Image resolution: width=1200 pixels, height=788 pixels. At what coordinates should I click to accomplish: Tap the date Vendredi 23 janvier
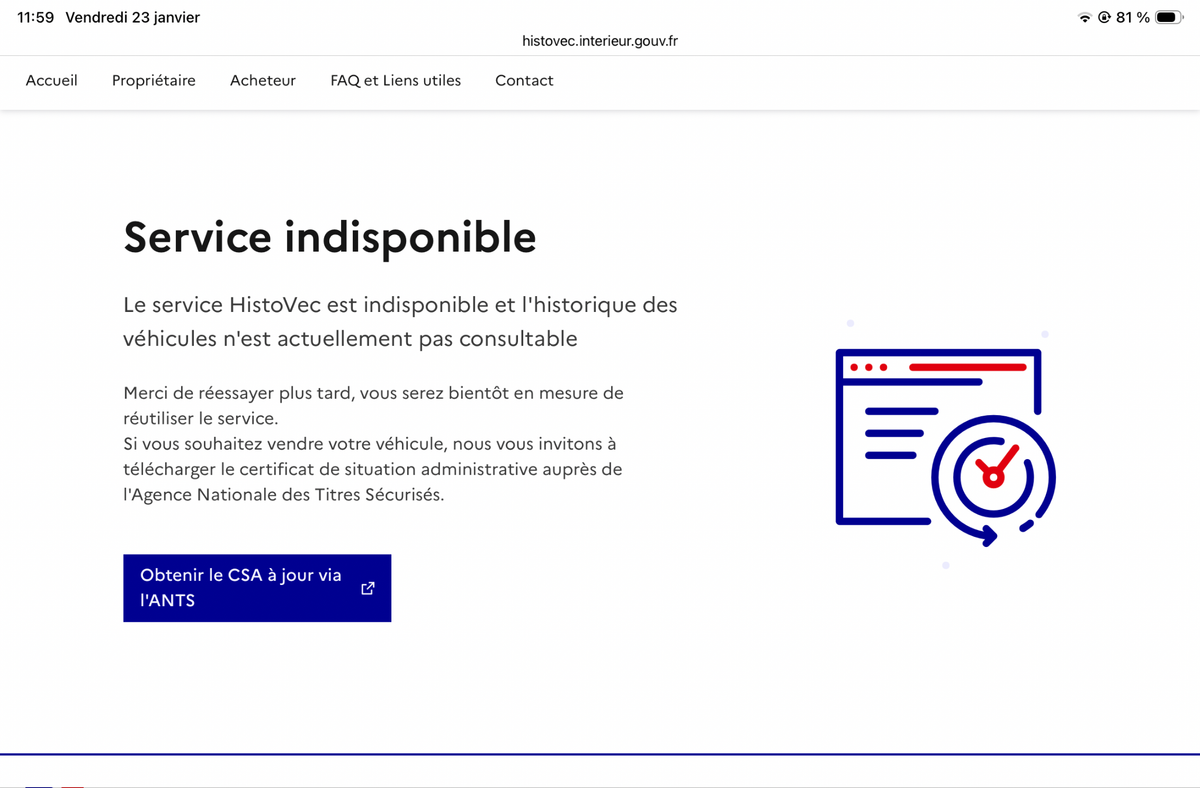(x=133, y=18)
